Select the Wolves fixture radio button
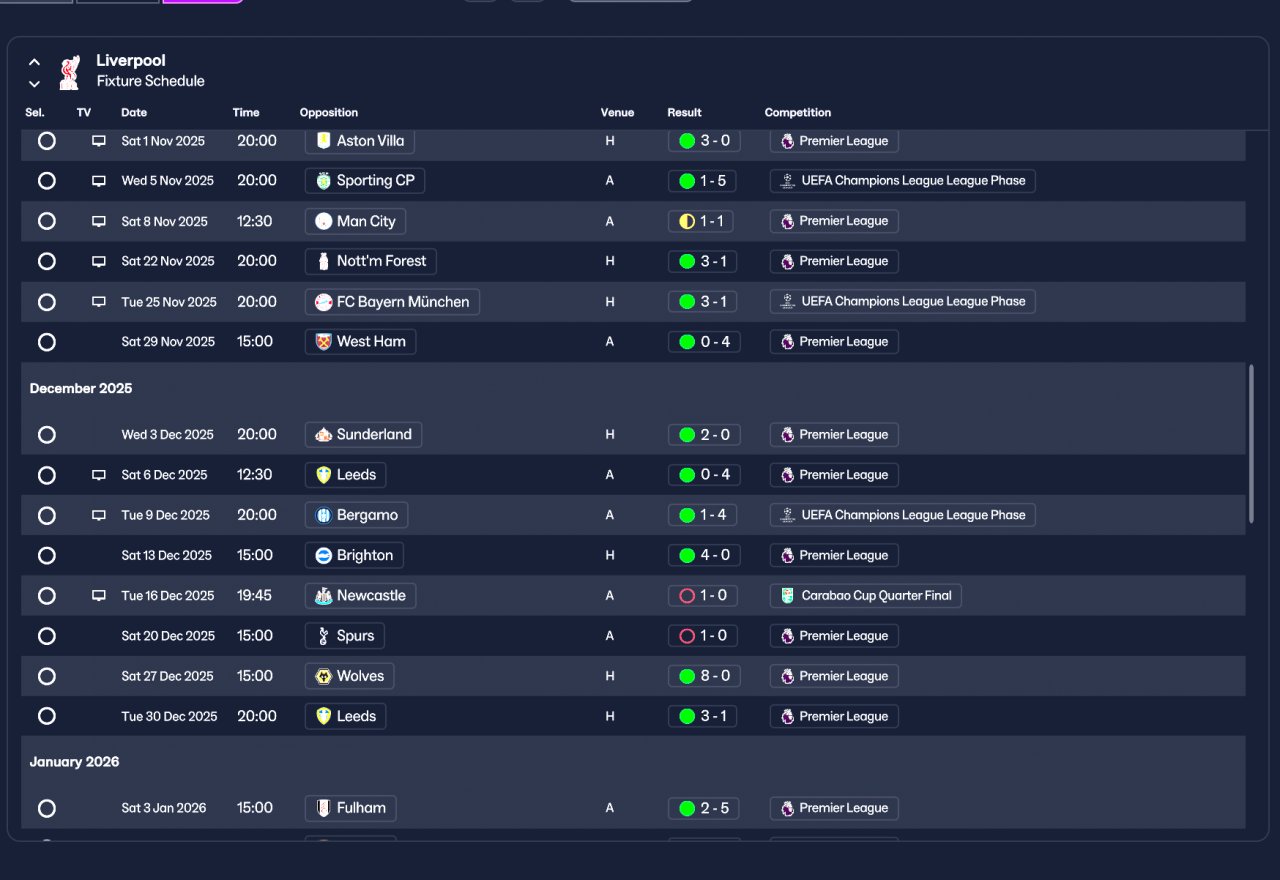The image size is (1280, 880). coord(47,676)
